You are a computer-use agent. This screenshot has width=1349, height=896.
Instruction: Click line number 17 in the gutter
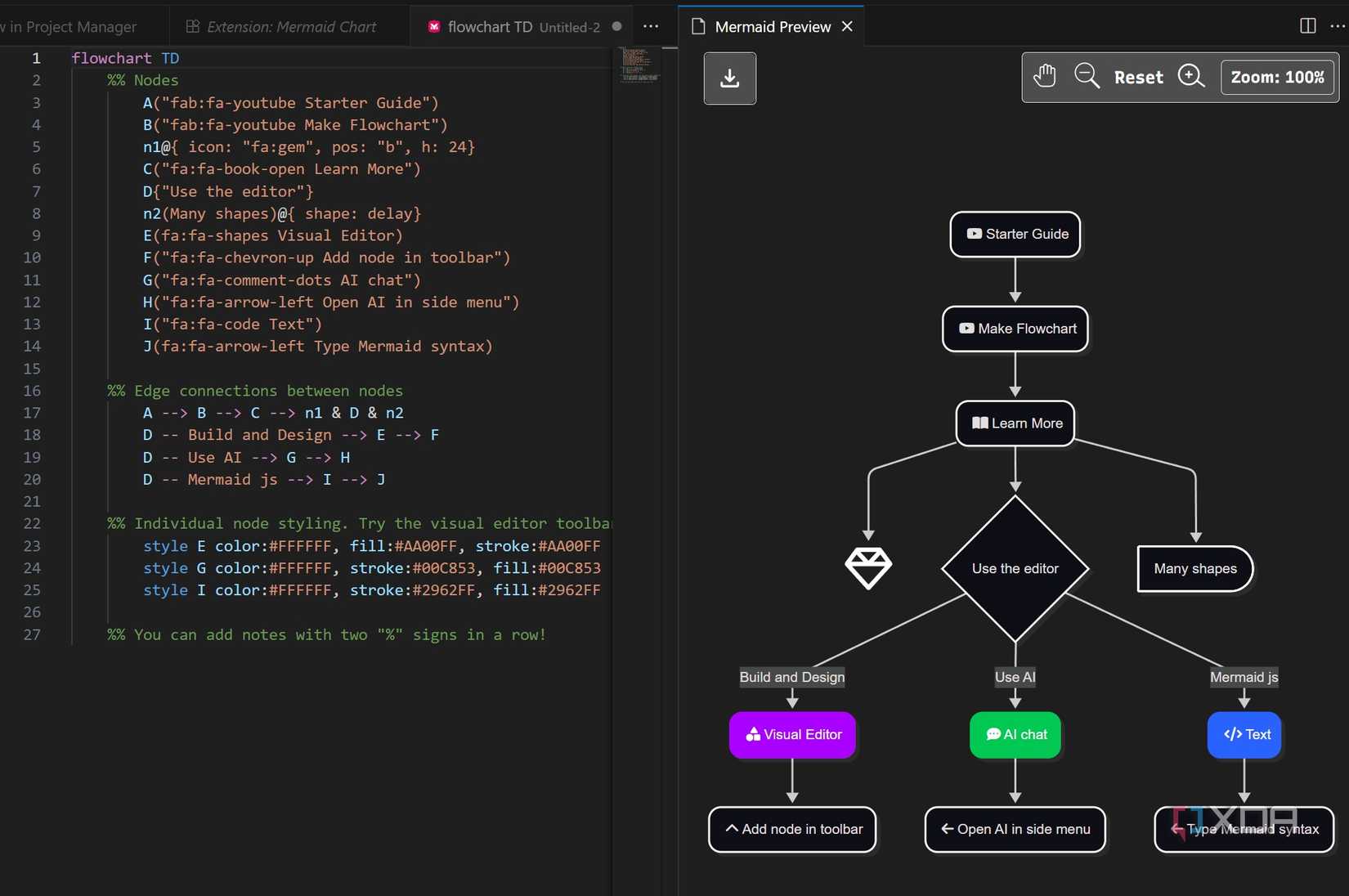(x=32, y=413)
